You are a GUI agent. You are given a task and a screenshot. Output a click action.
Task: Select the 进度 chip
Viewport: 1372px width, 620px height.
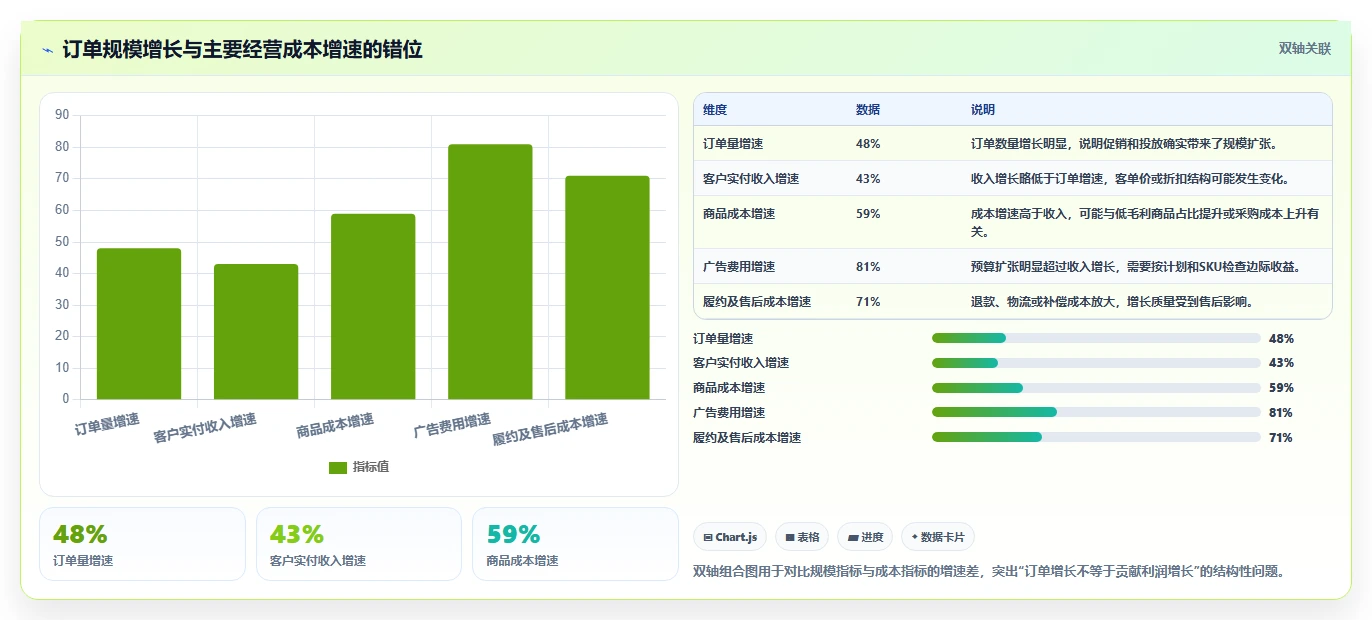pos(865,537)
